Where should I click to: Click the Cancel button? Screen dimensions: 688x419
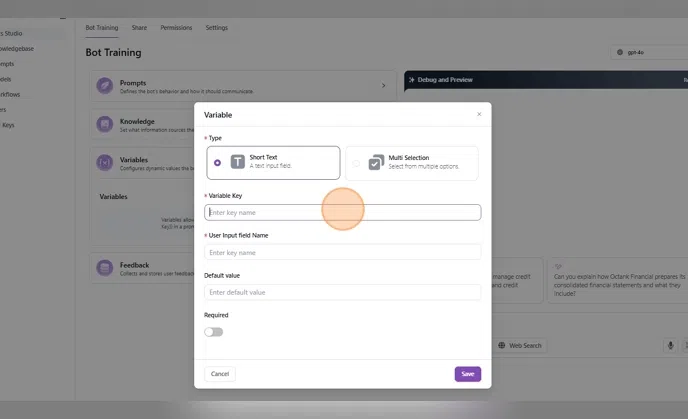pyautogui.click(x=220, y=374)
